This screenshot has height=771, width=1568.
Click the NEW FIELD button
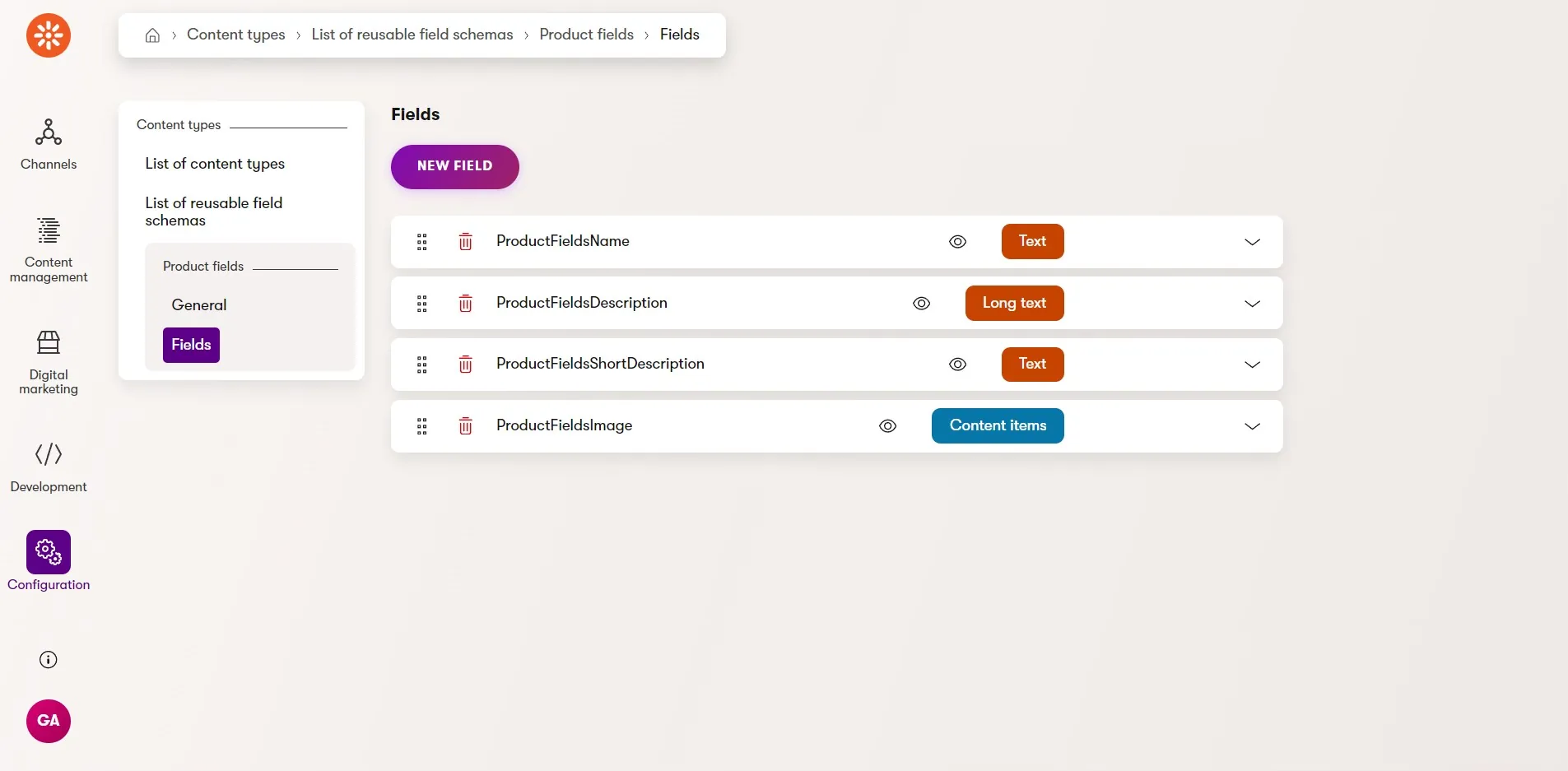click(455, 167)
